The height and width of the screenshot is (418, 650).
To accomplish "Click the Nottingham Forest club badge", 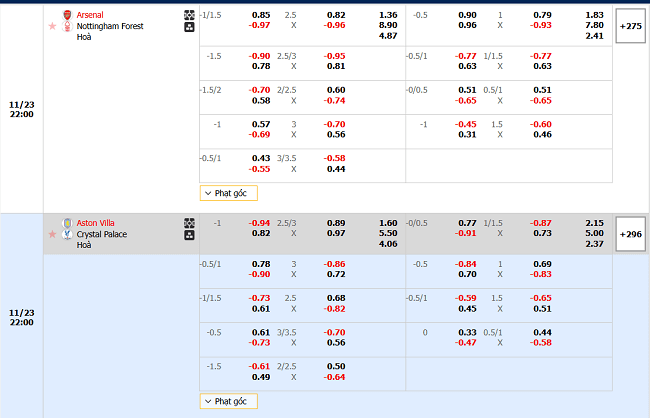I will (67, 27).
